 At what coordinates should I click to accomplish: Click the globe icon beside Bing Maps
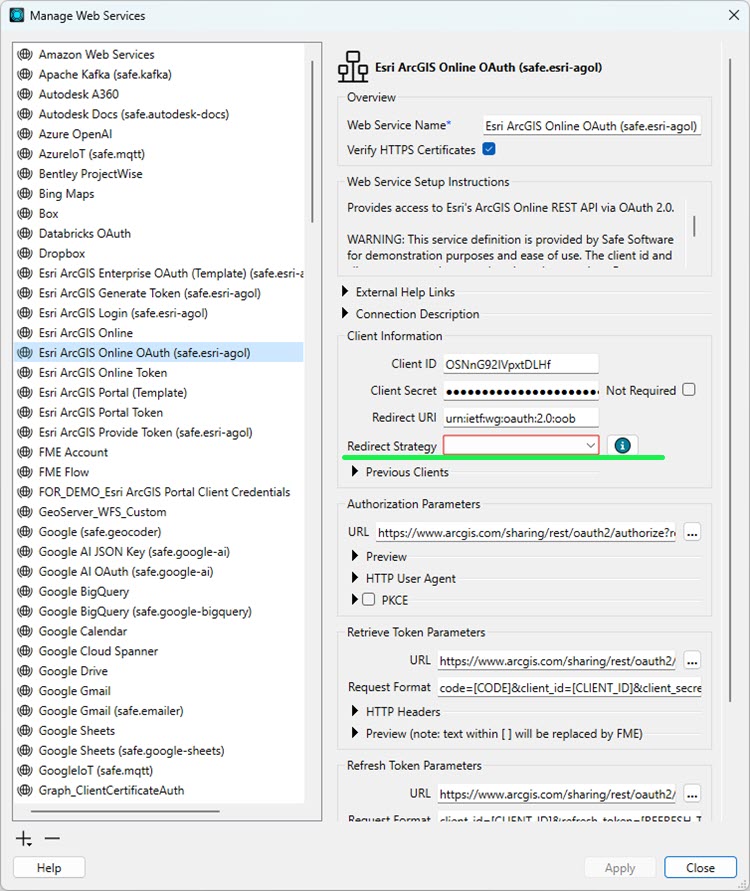tap(24, 194)
